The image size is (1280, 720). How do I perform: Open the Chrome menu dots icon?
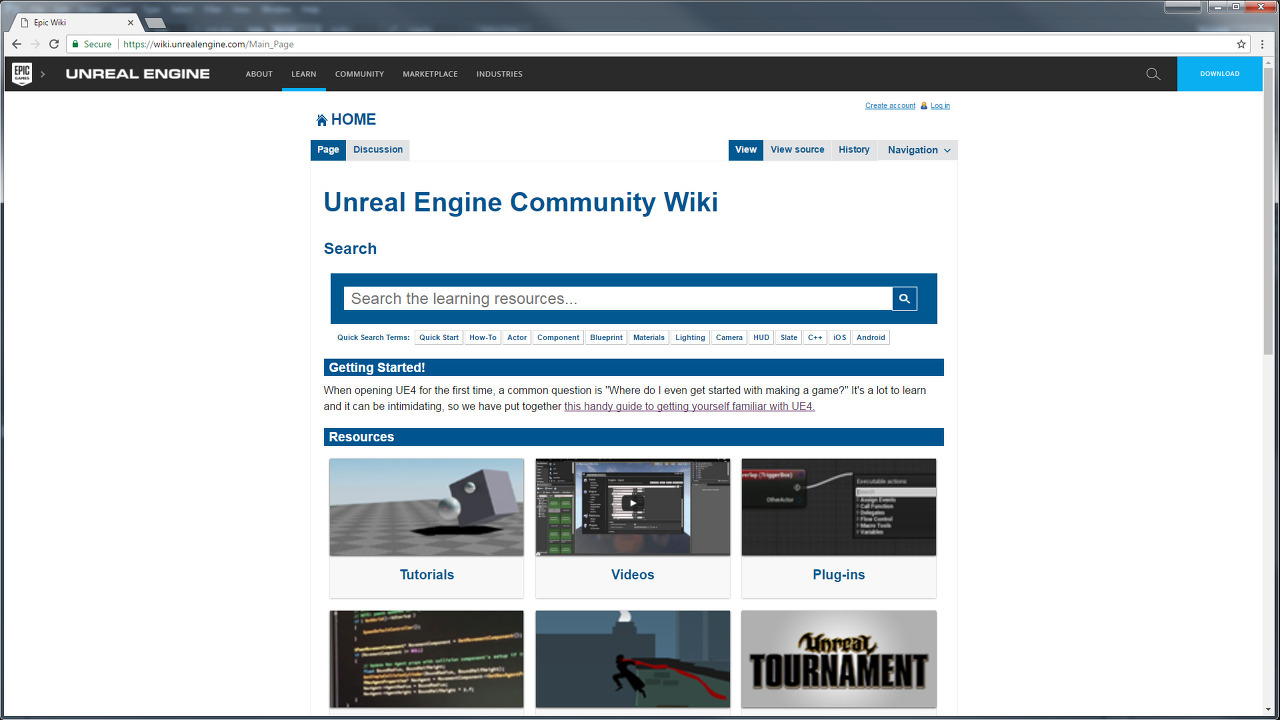[x=1264, y=44]
